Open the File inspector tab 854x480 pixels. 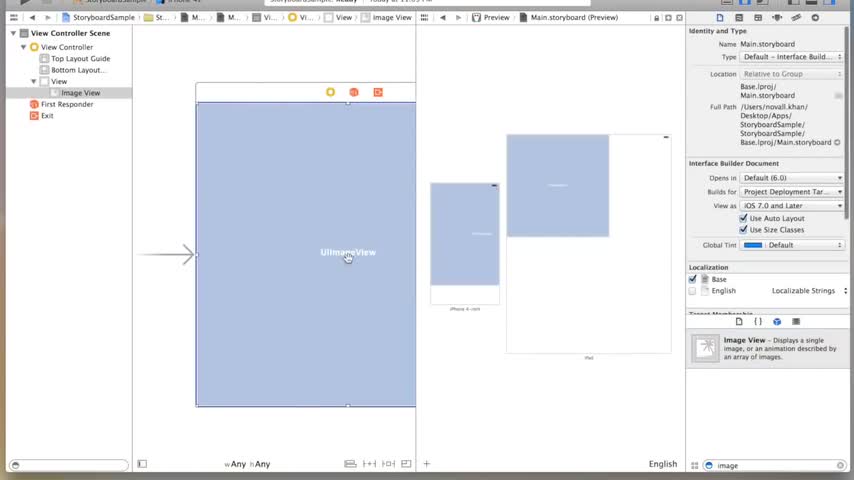pos(719,17)
